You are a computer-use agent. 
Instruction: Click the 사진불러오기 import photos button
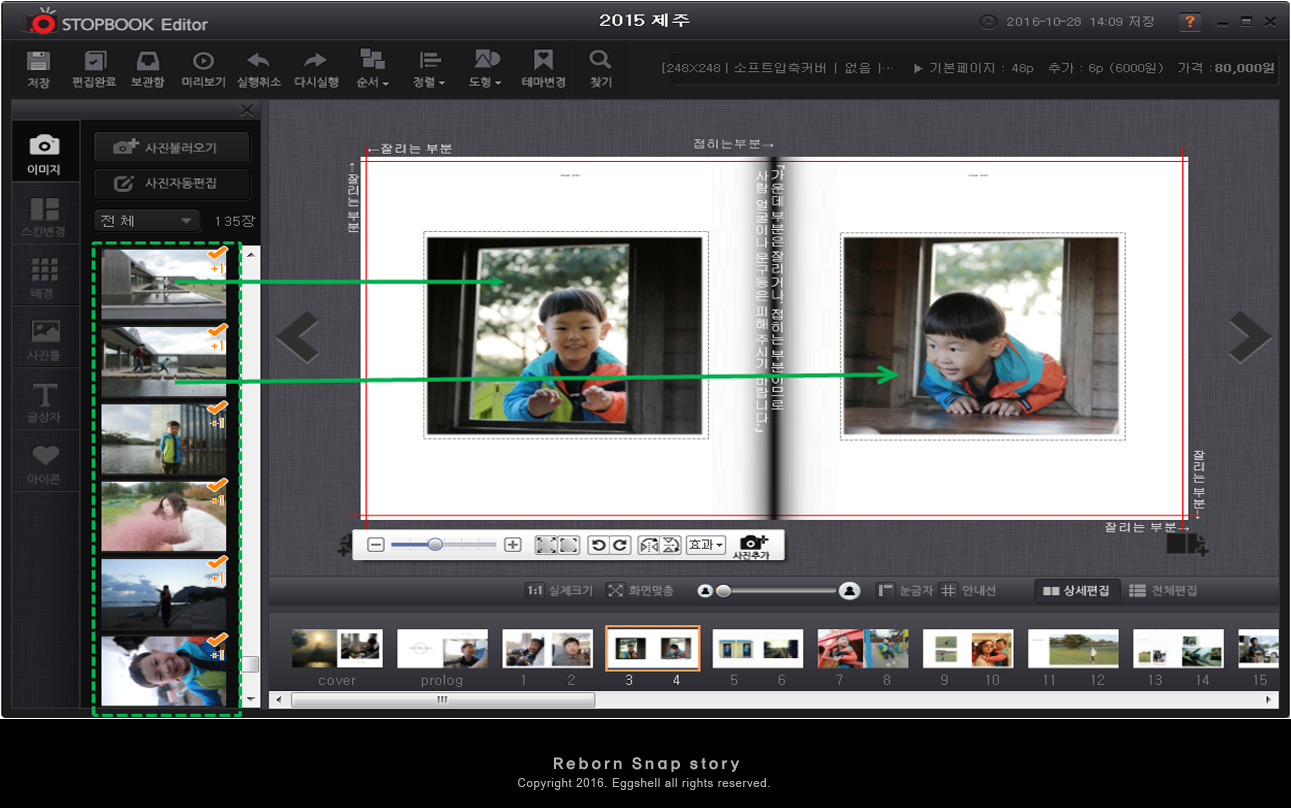[171, 147]
